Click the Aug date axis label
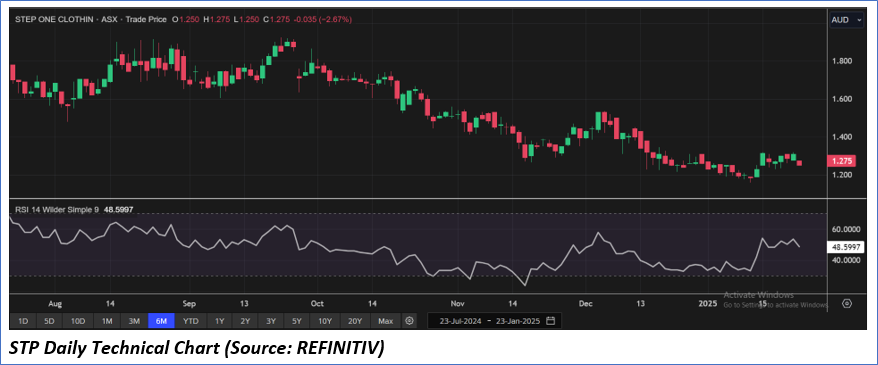Screen dimensions: 878x365 55,304
